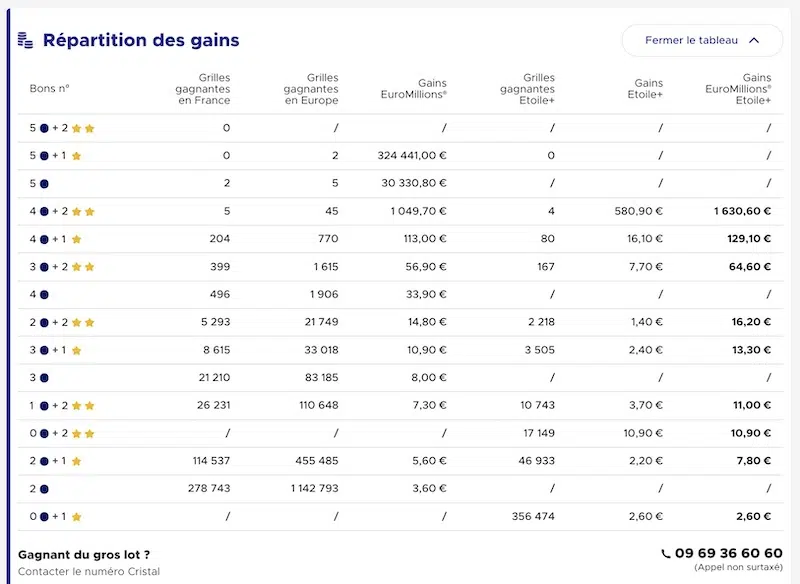This screenshot has height=584, width=800.
Task: Select the Grilles gagnantes en France header
Action: tap(203, 89)
